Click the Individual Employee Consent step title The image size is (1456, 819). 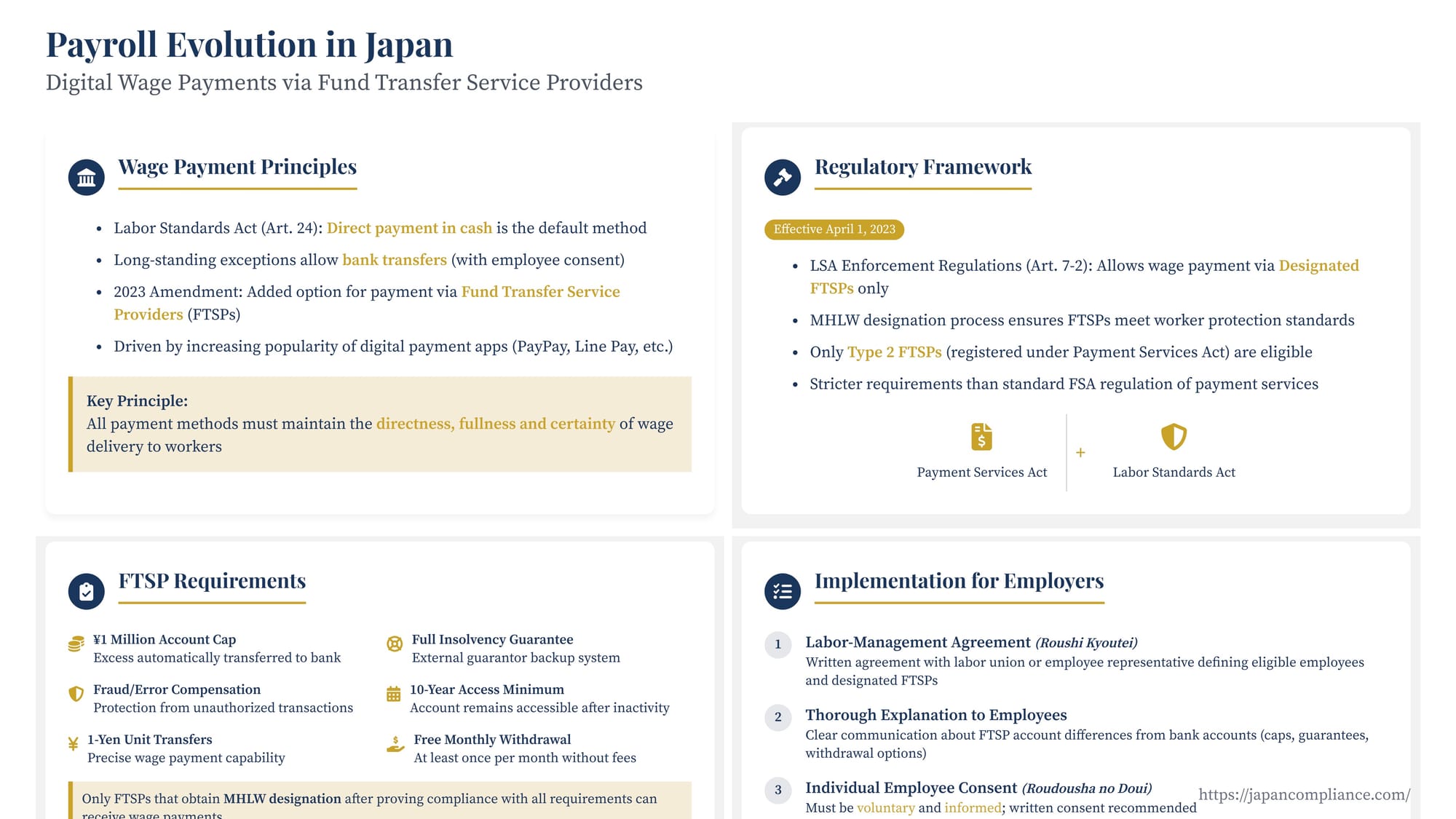click(911, 788)
